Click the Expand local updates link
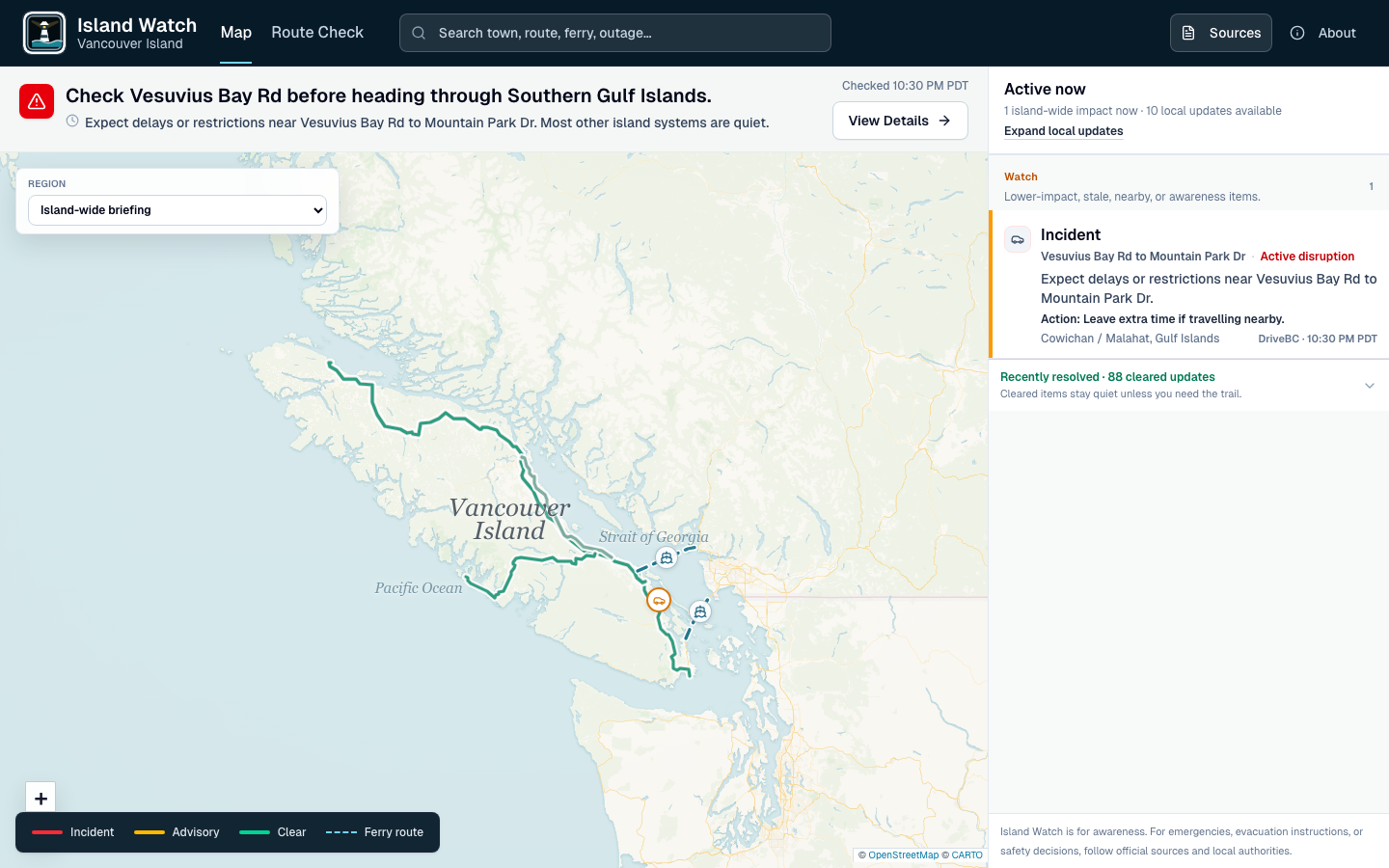This screenshot has width=1389, height=868. pyautogui.click(x=1064, y=131)
